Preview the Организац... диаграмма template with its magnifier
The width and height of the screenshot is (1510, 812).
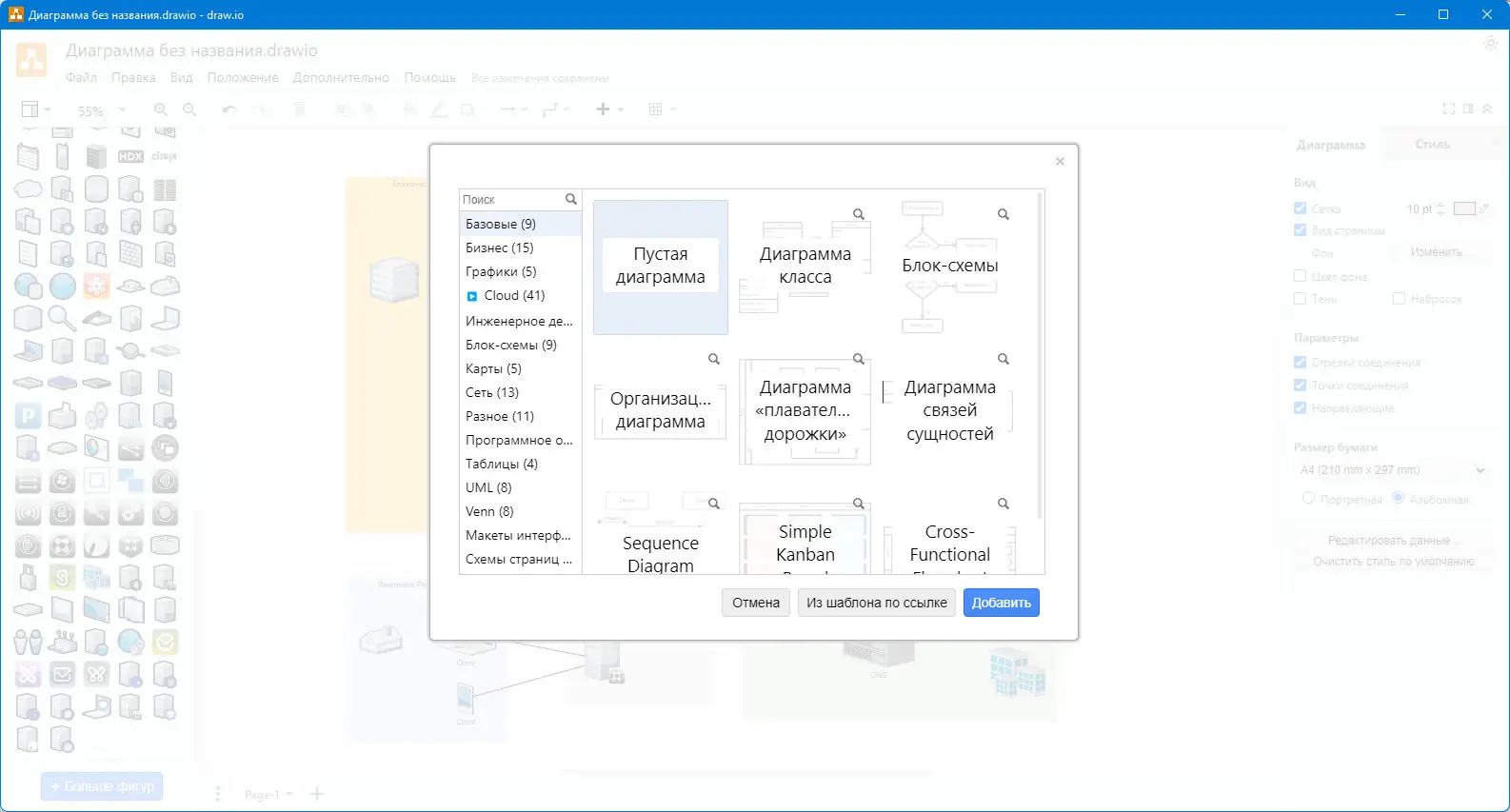(714, 359)
